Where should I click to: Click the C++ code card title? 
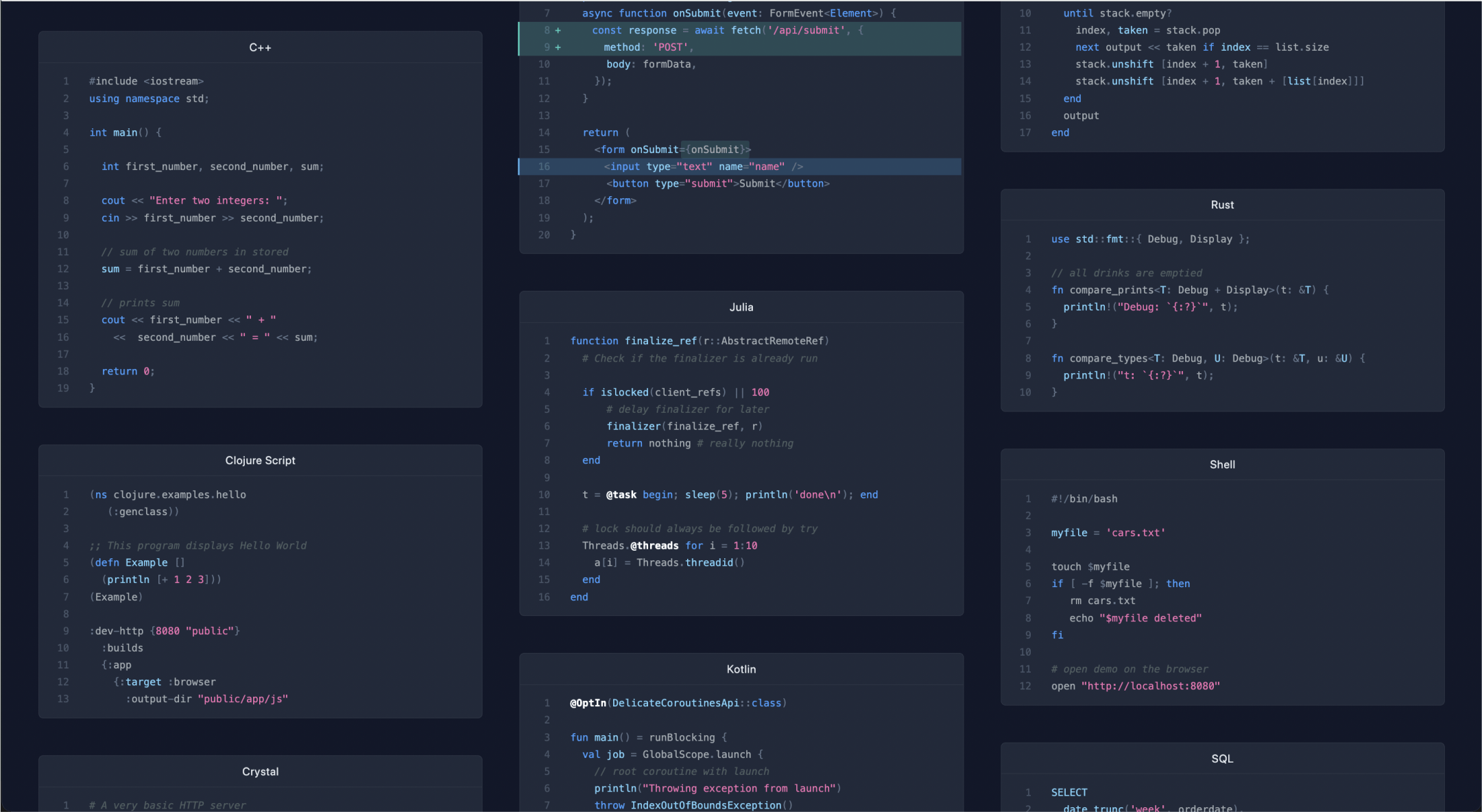tap(260, 47)
